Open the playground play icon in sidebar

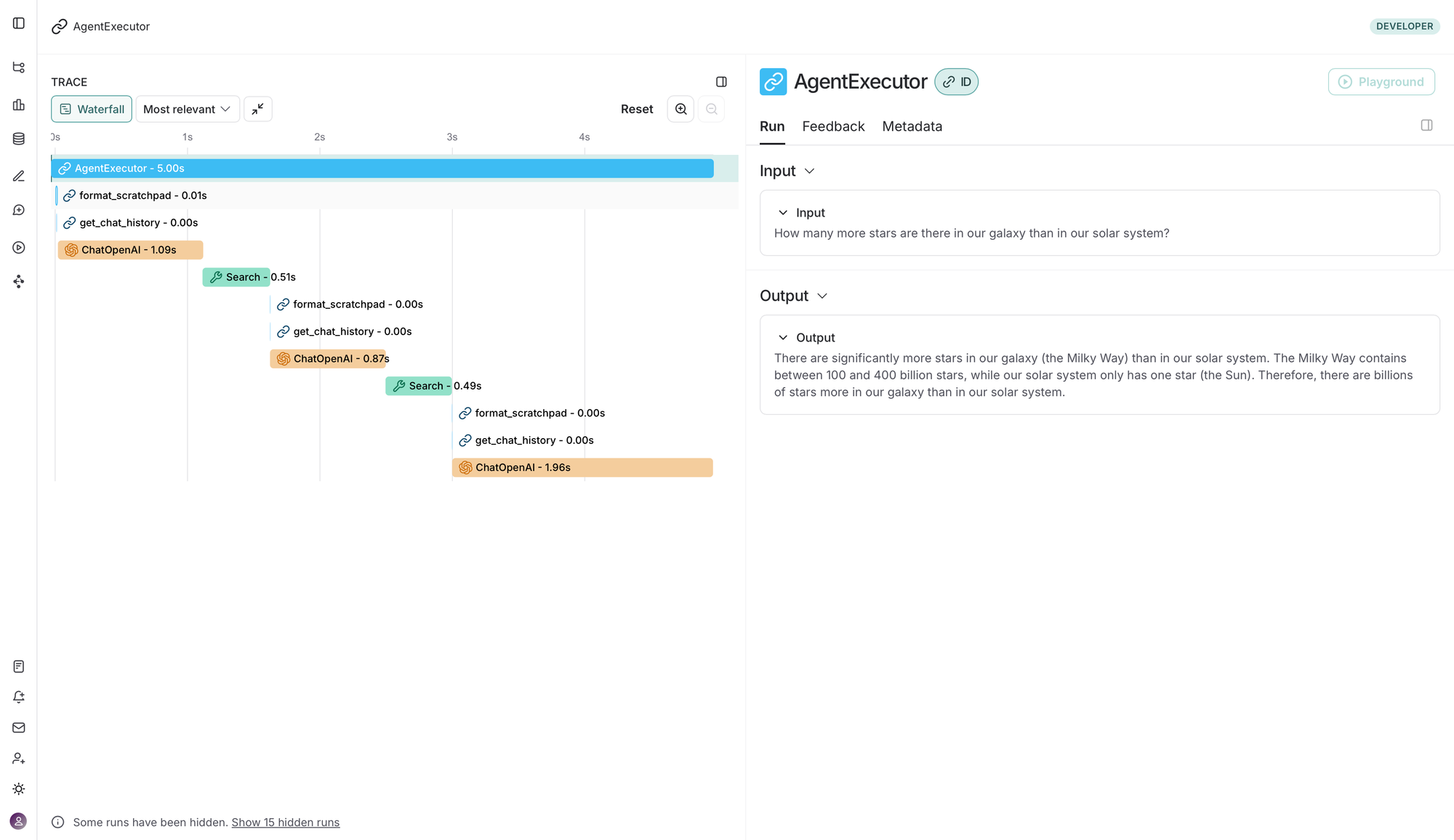point(19,248)
